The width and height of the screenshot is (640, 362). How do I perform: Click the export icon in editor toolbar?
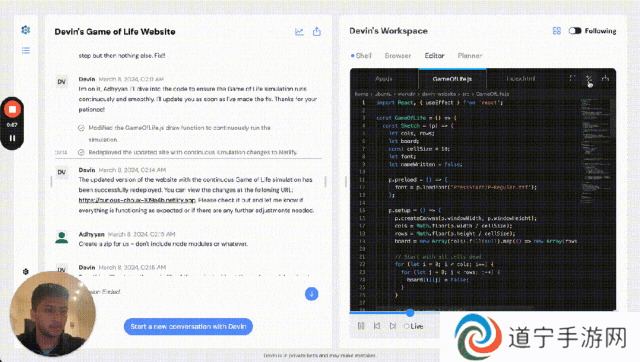(605, 78)
